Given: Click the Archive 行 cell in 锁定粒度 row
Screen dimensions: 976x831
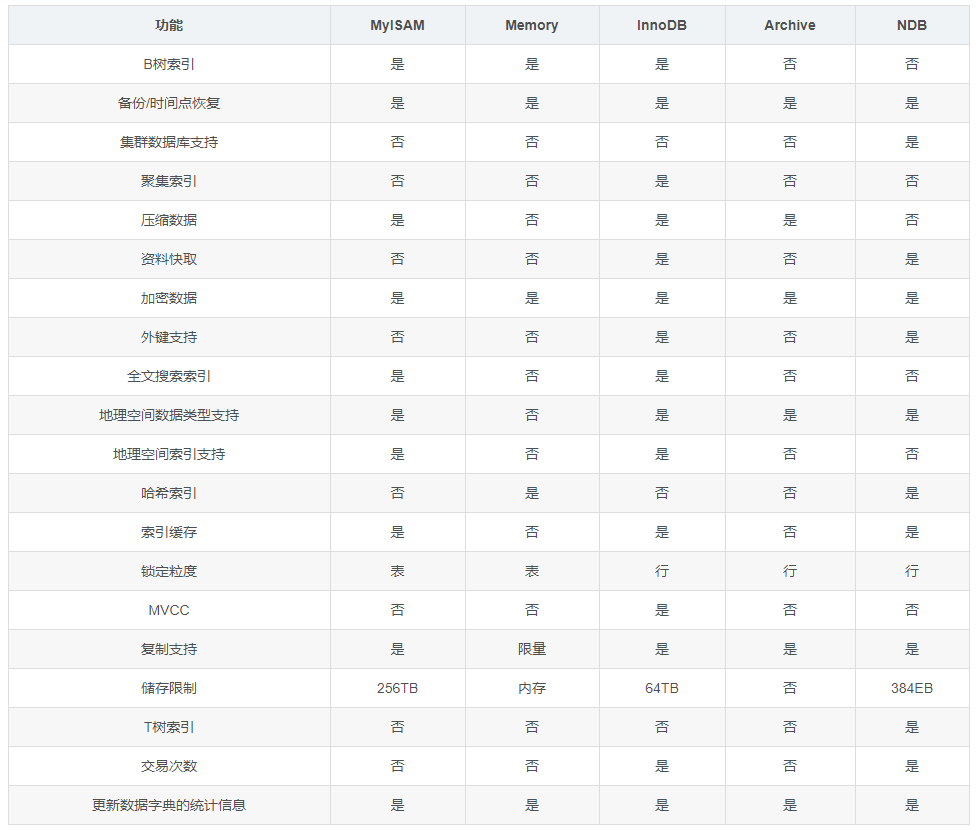Looking at the screenshot, I should pyautogui.click(x=790, y=571).
